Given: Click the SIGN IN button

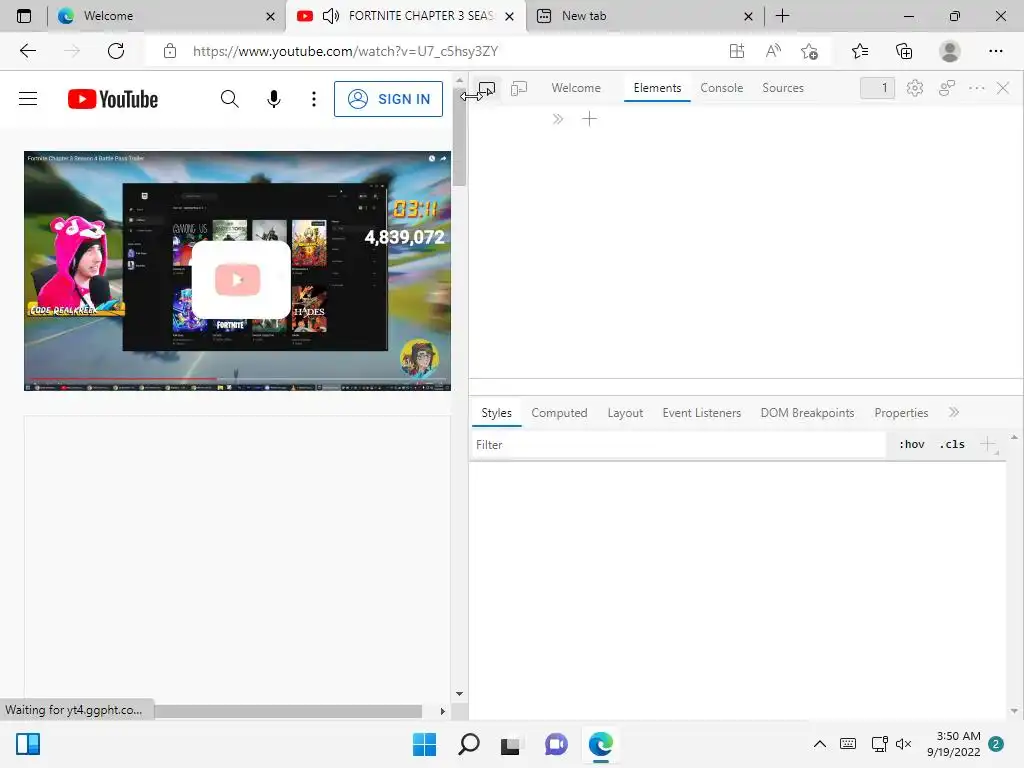Looking at the screenshot, I should pos(389,99).
